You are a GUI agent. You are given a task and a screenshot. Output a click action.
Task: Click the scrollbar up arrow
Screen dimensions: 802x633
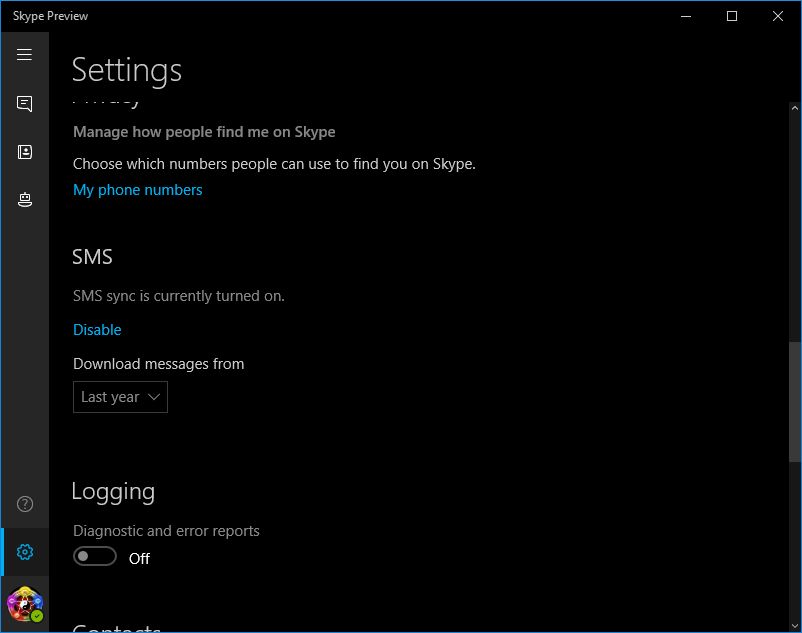click(x=794, y=108)
